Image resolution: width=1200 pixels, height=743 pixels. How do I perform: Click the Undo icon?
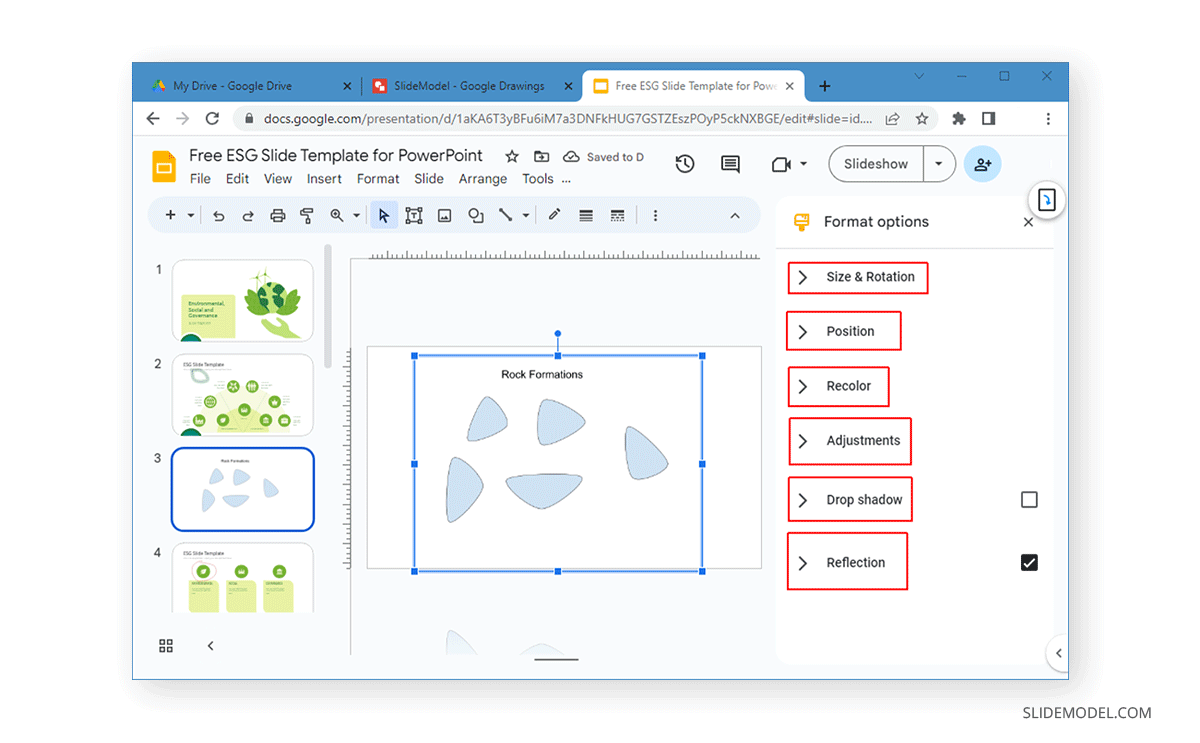coord(219,215)
